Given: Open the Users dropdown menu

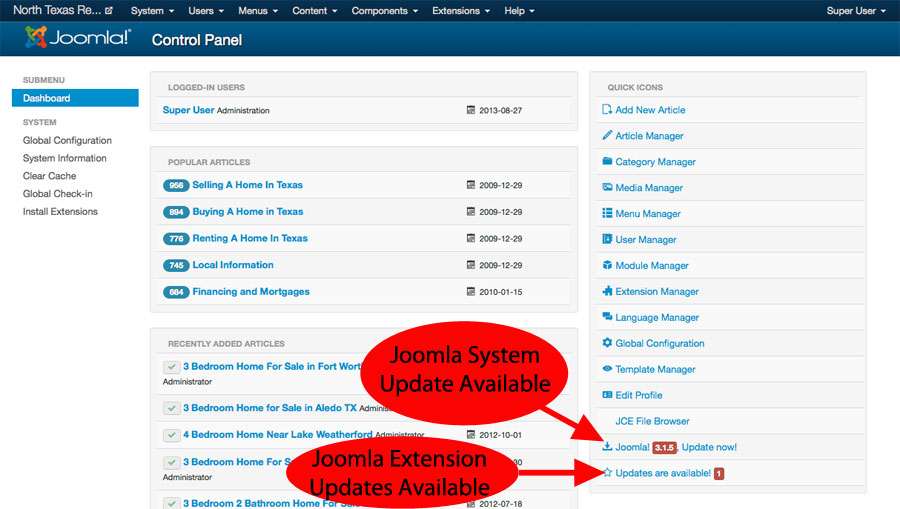Looking at the screenshot, I should 206,10.
